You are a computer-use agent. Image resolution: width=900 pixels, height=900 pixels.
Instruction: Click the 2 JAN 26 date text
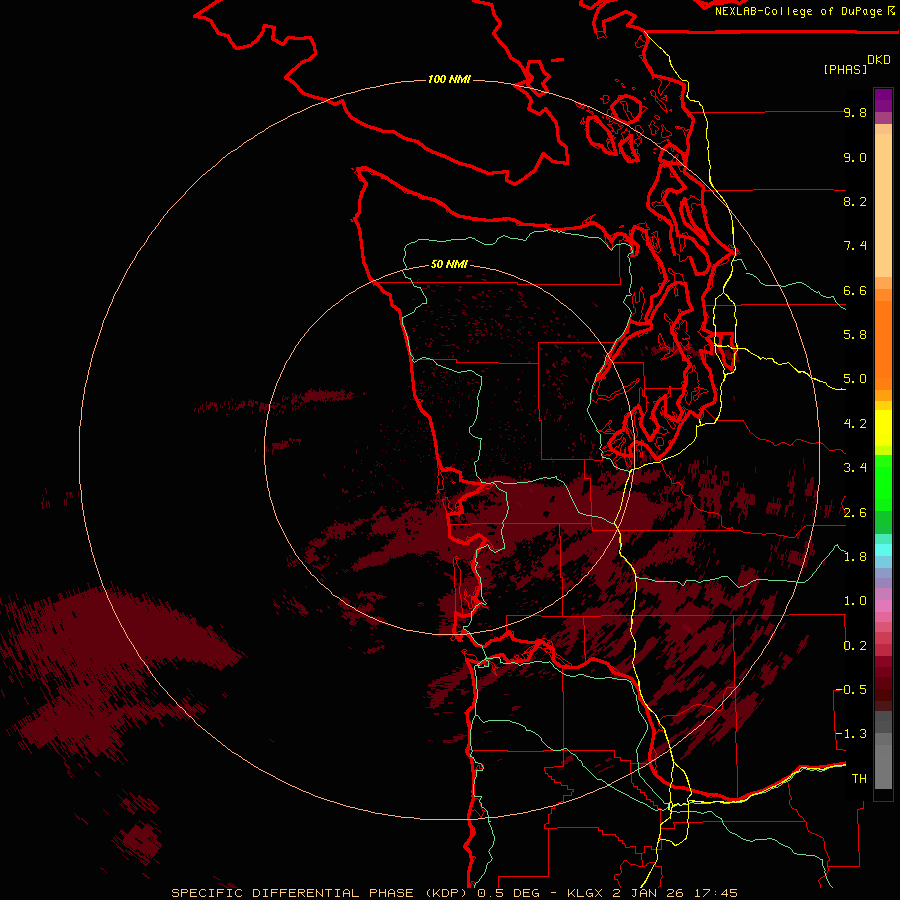click(x=647, y=893)
